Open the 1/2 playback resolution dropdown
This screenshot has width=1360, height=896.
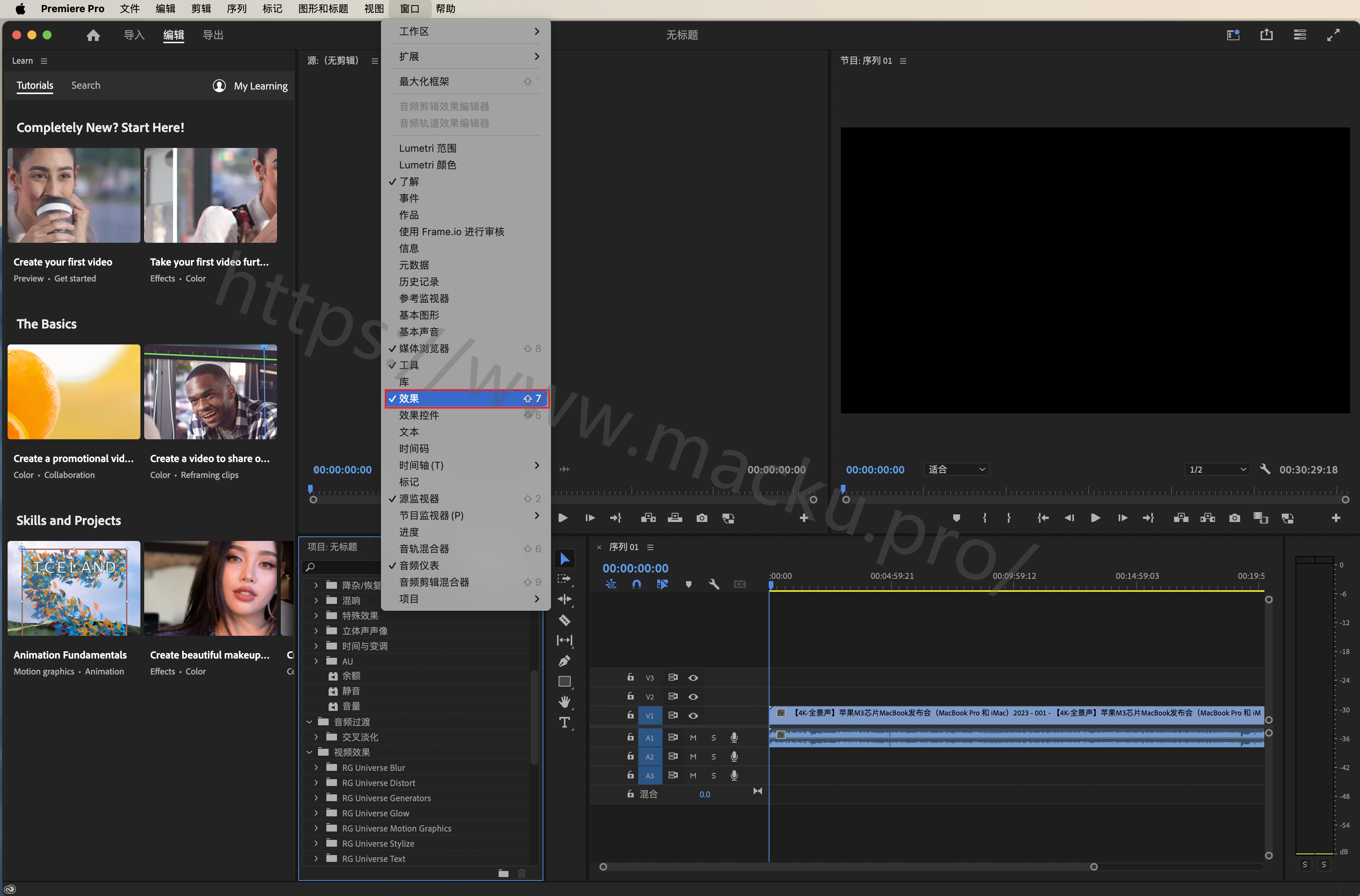pyautogui.click(x=1217, y=469)
